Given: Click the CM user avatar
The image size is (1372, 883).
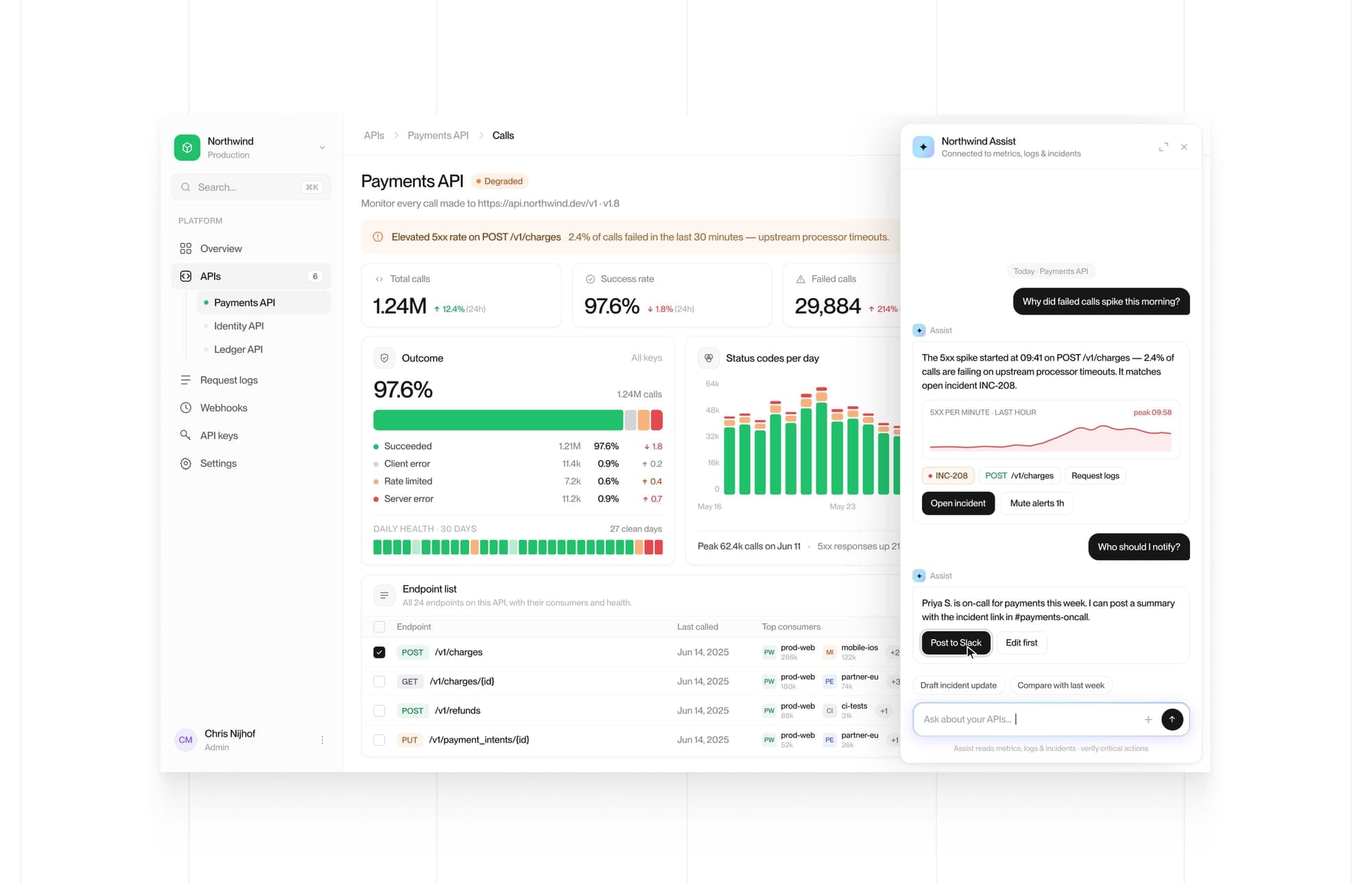Looking at the screenshot, I should 185,740.
